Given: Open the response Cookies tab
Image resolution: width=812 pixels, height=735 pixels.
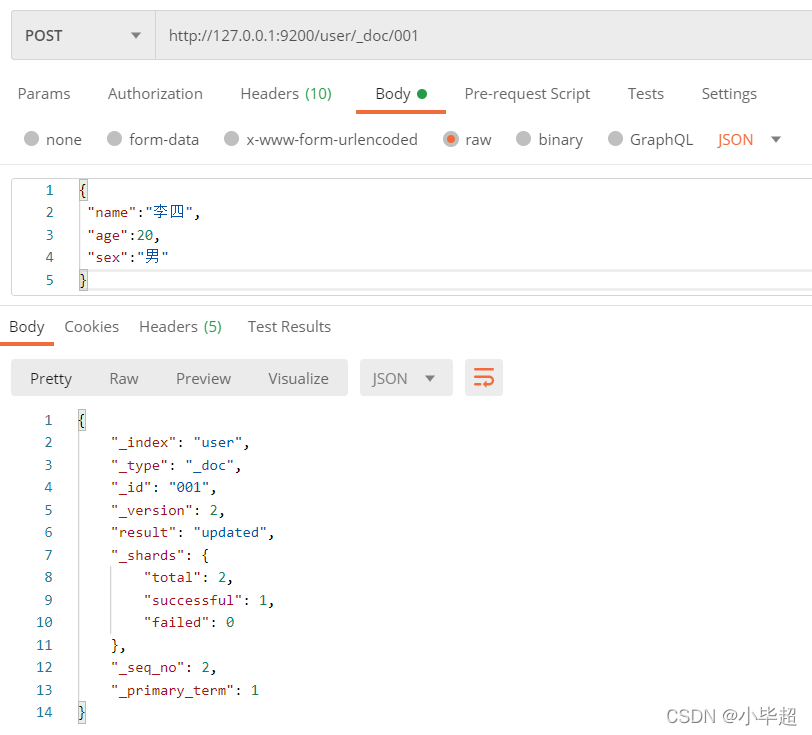Looking at the screenshot, I should tap(92, 327).
